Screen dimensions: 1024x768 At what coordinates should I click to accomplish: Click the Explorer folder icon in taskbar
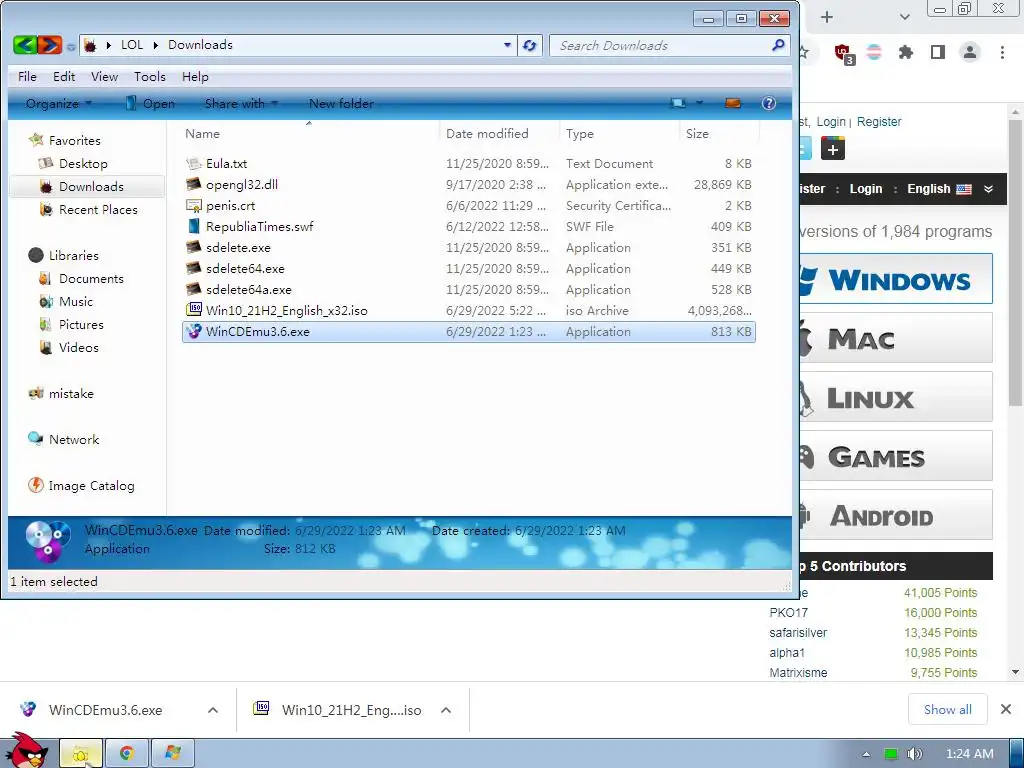(81, 754)
